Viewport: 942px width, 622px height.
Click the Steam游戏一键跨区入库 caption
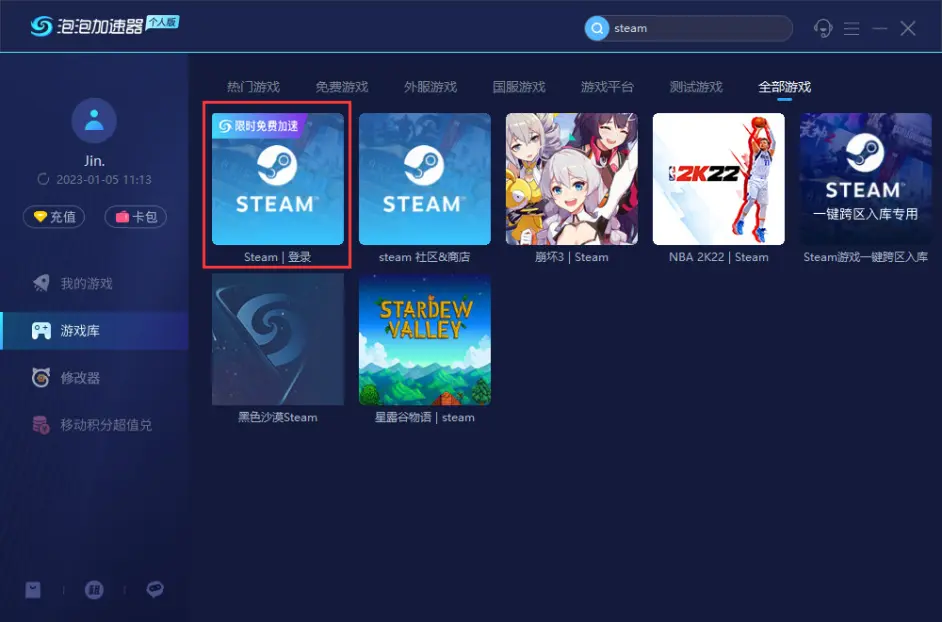coord(866,257)
